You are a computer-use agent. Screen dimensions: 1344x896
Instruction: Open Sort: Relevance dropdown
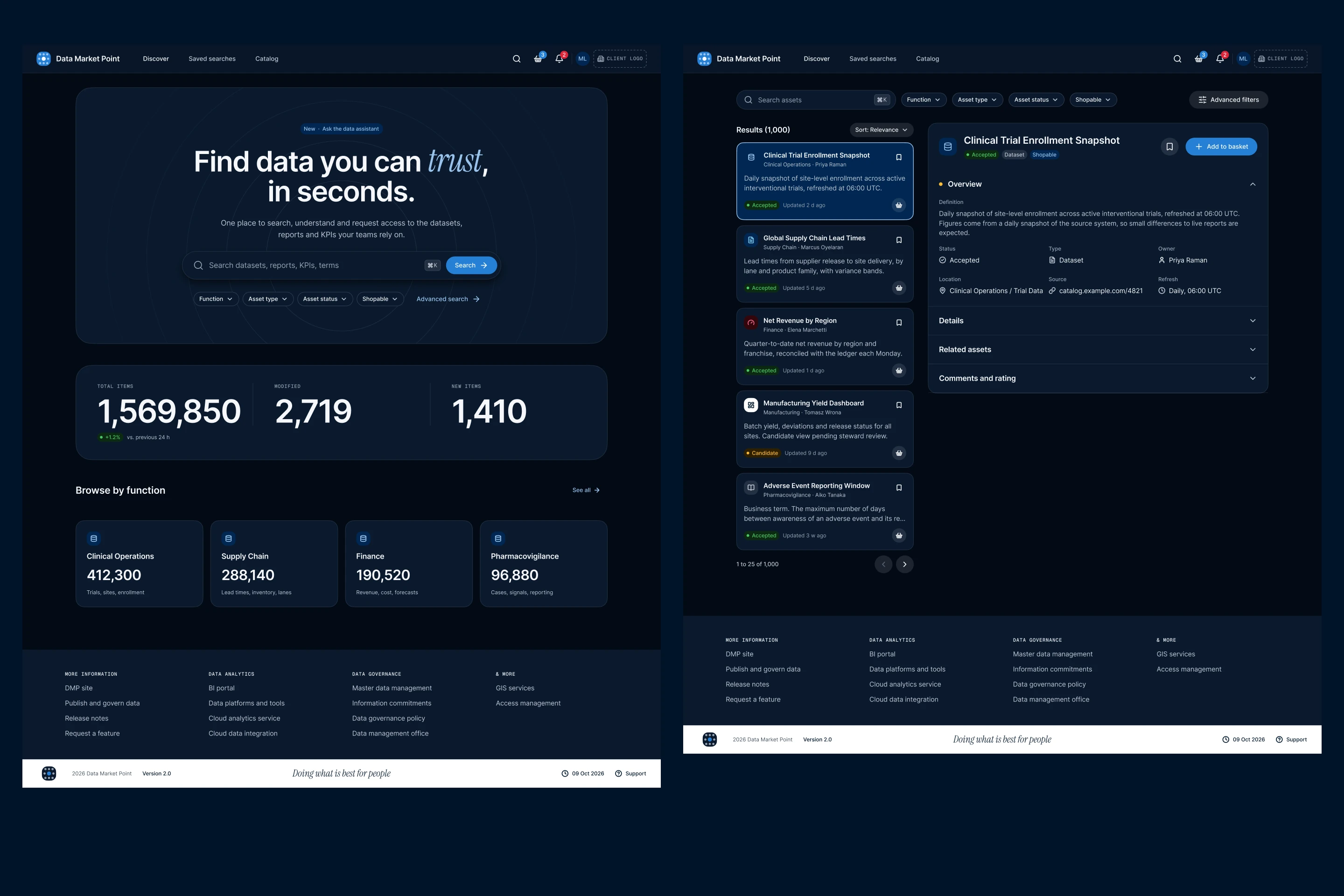pyautogui.click(x=881, y=130)
